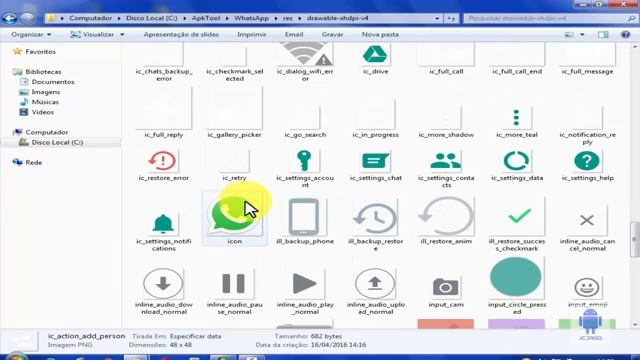
Task: Click the vertical scrollbar thumb
Action: click(x=634, y=240)
